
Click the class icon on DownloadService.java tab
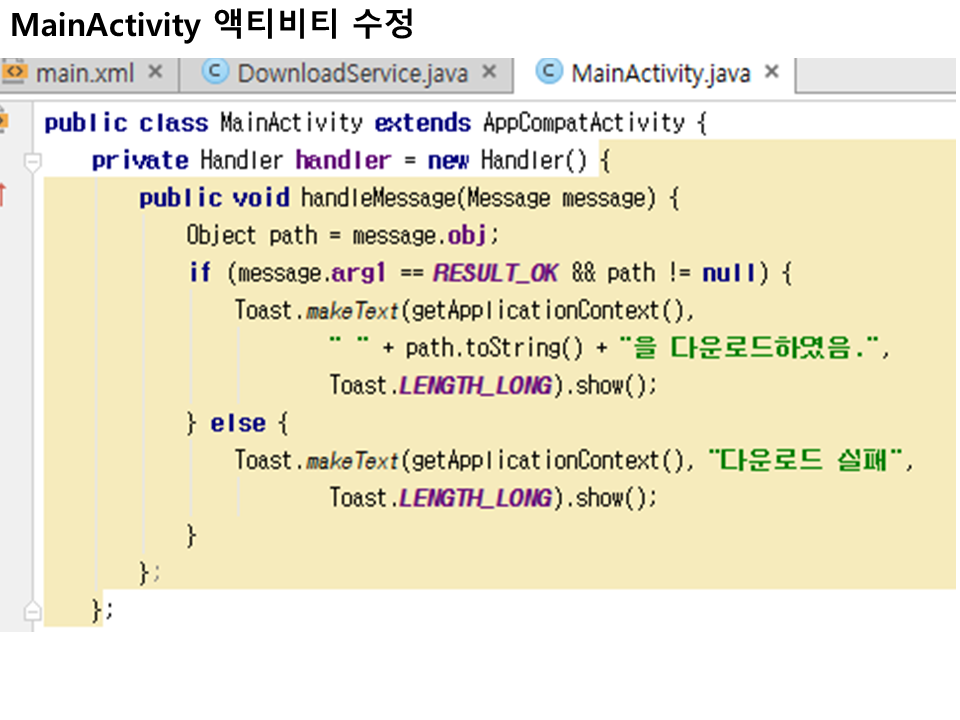click(x=213, y=72)
